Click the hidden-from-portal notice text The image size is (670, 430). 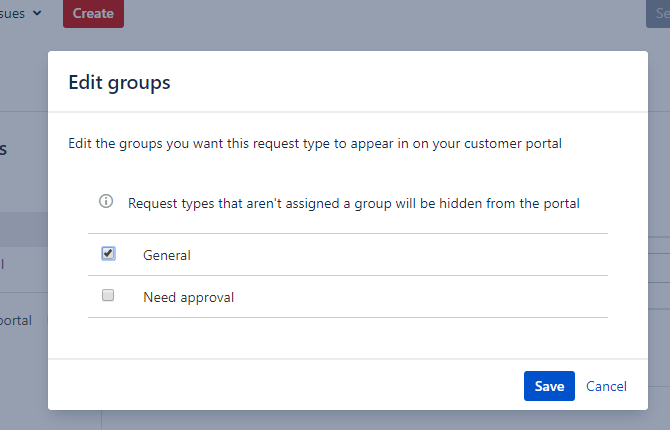353,203
